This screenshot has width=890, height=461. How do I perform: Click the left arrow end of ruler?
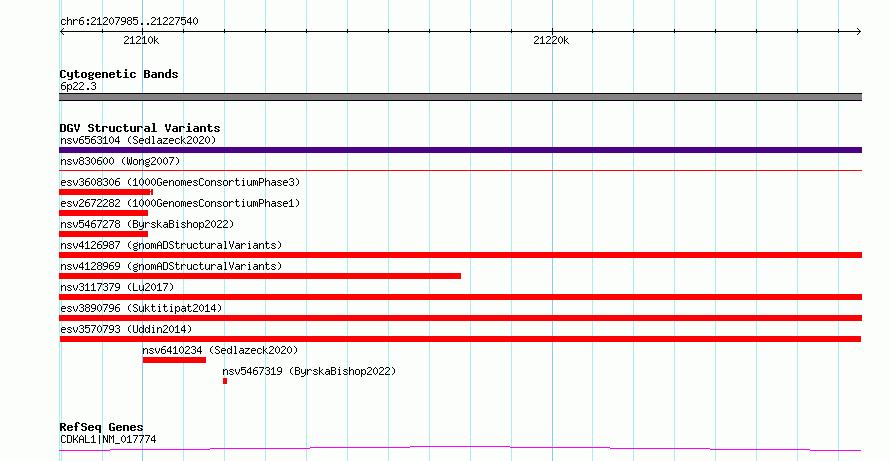coord(62,32)
